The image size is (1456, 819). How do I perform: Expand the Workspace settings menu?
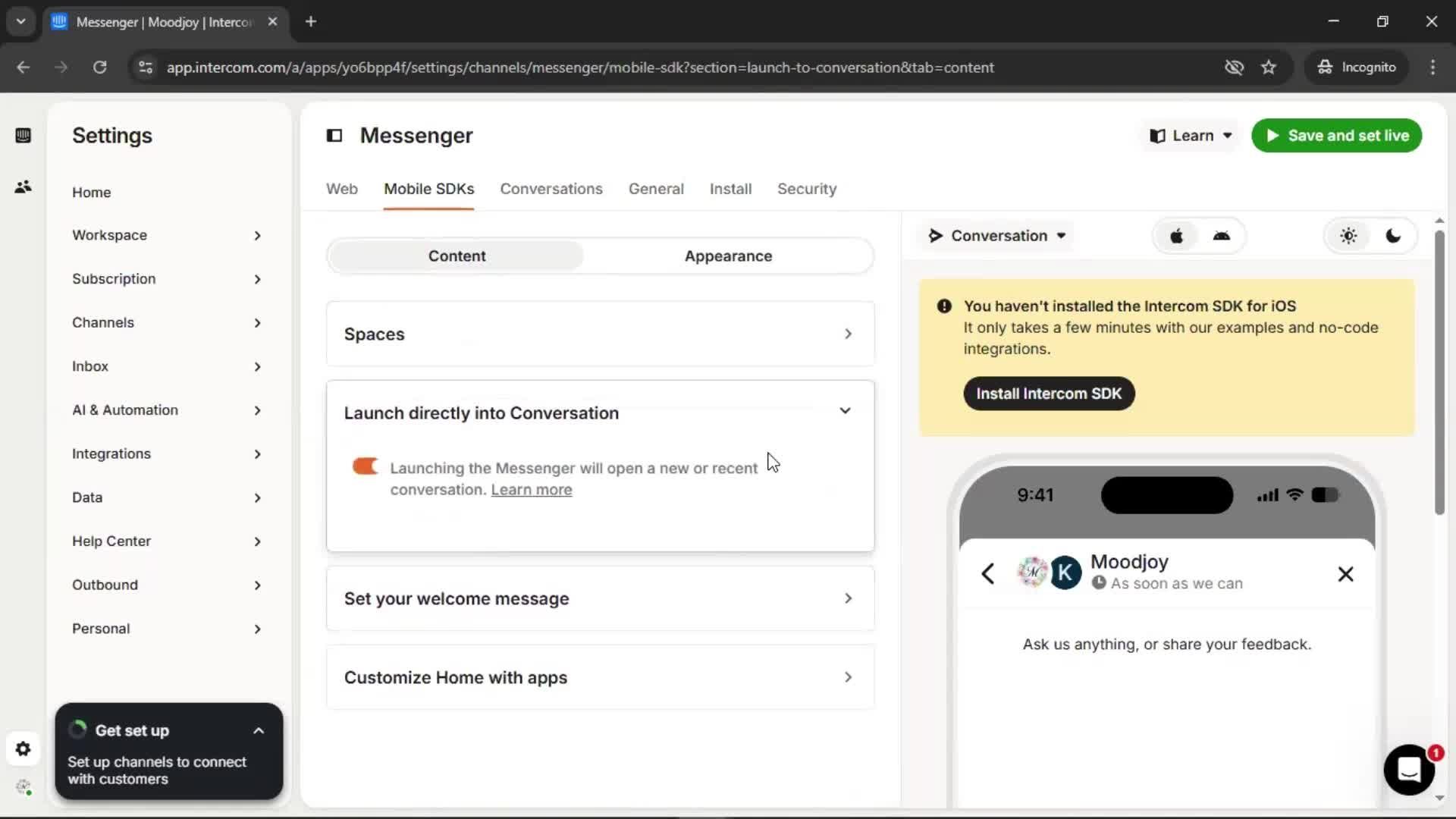[x=167, y=236]
